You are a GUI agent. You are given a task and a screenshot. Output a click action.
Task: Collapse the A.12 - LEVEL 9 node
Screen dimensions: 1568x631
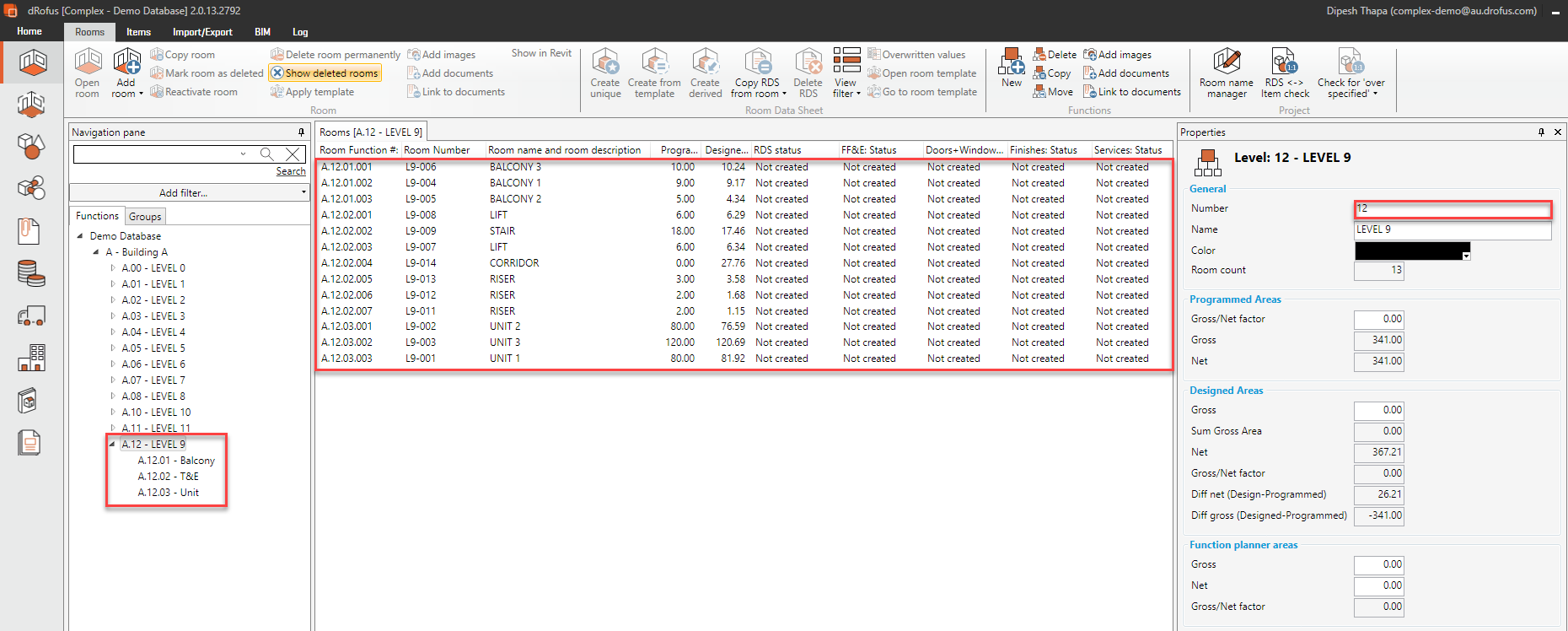coord(112,445)
